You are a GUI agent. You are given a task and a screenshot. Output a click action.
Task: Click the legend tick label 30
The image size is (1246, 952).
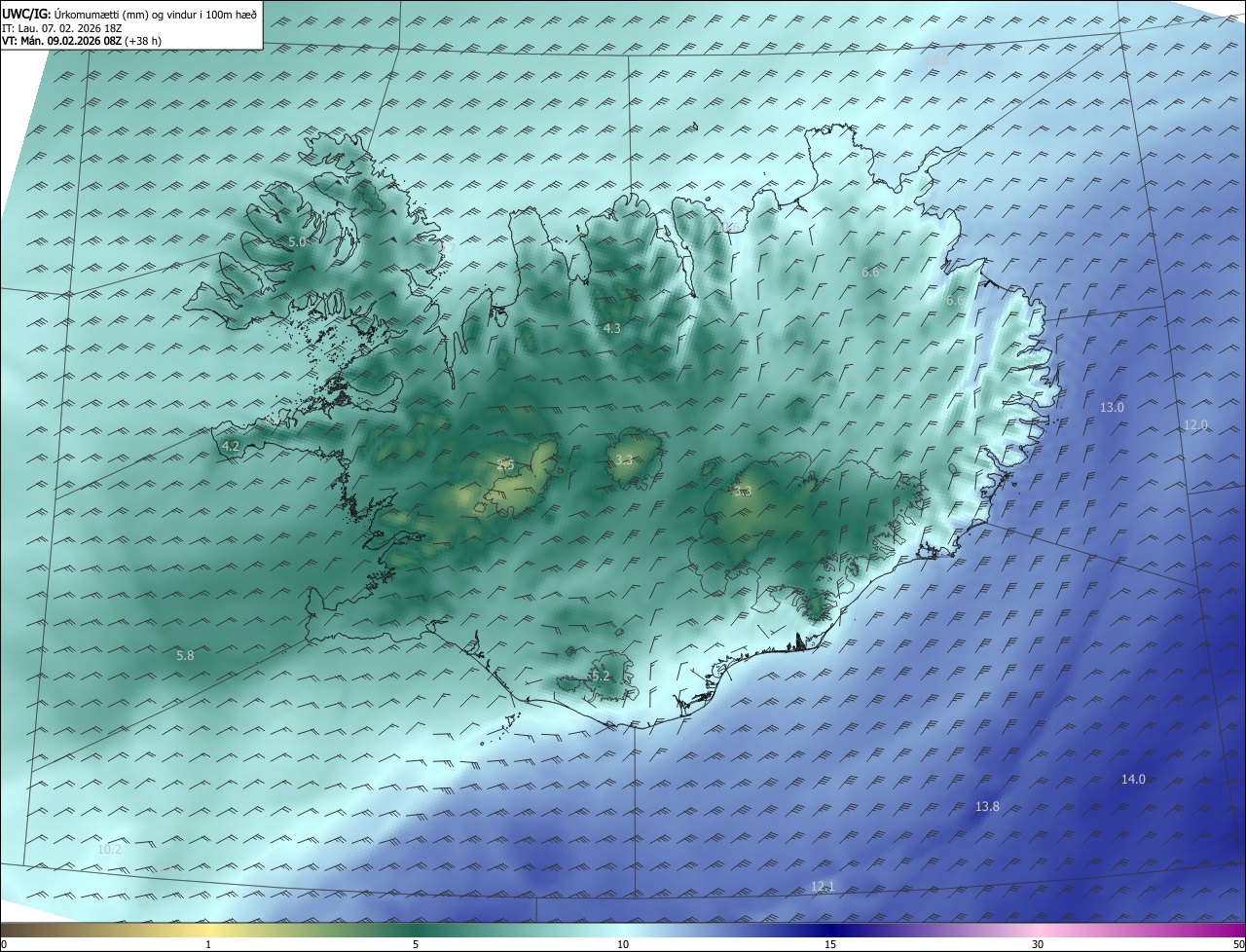(x=1038, y=944)
